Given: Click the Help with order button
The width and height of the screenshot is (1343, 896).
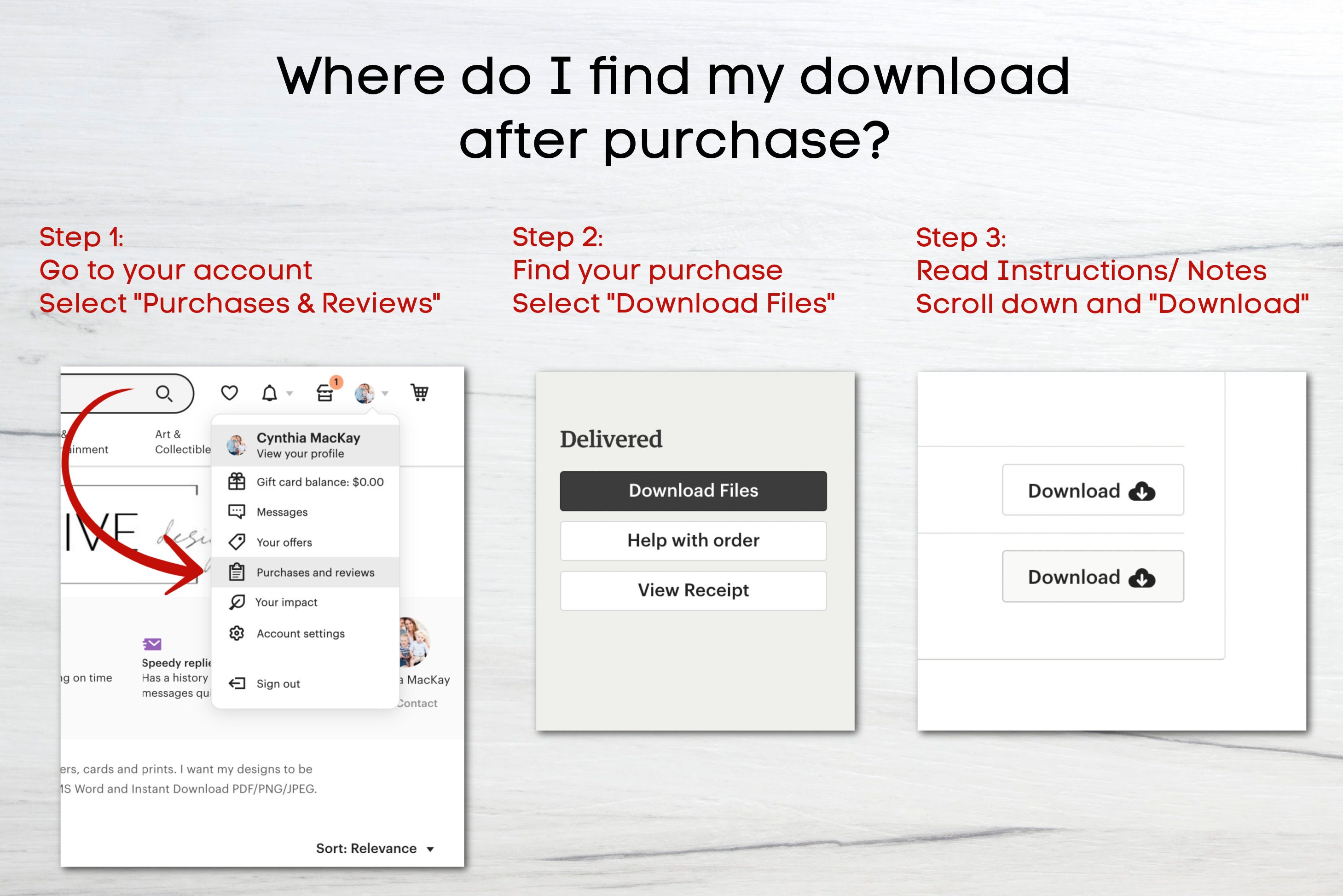Looking at the screenshot, I should click(693, 540).
